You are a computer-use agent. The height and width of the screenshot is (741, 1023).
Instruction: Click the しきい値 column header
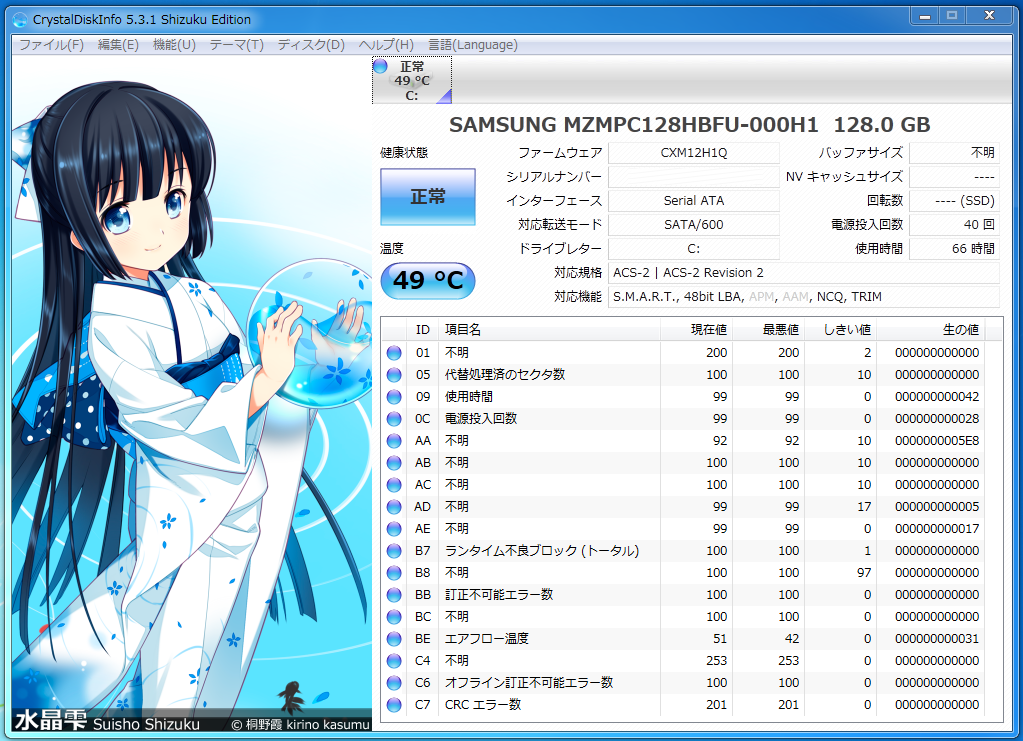840,330
